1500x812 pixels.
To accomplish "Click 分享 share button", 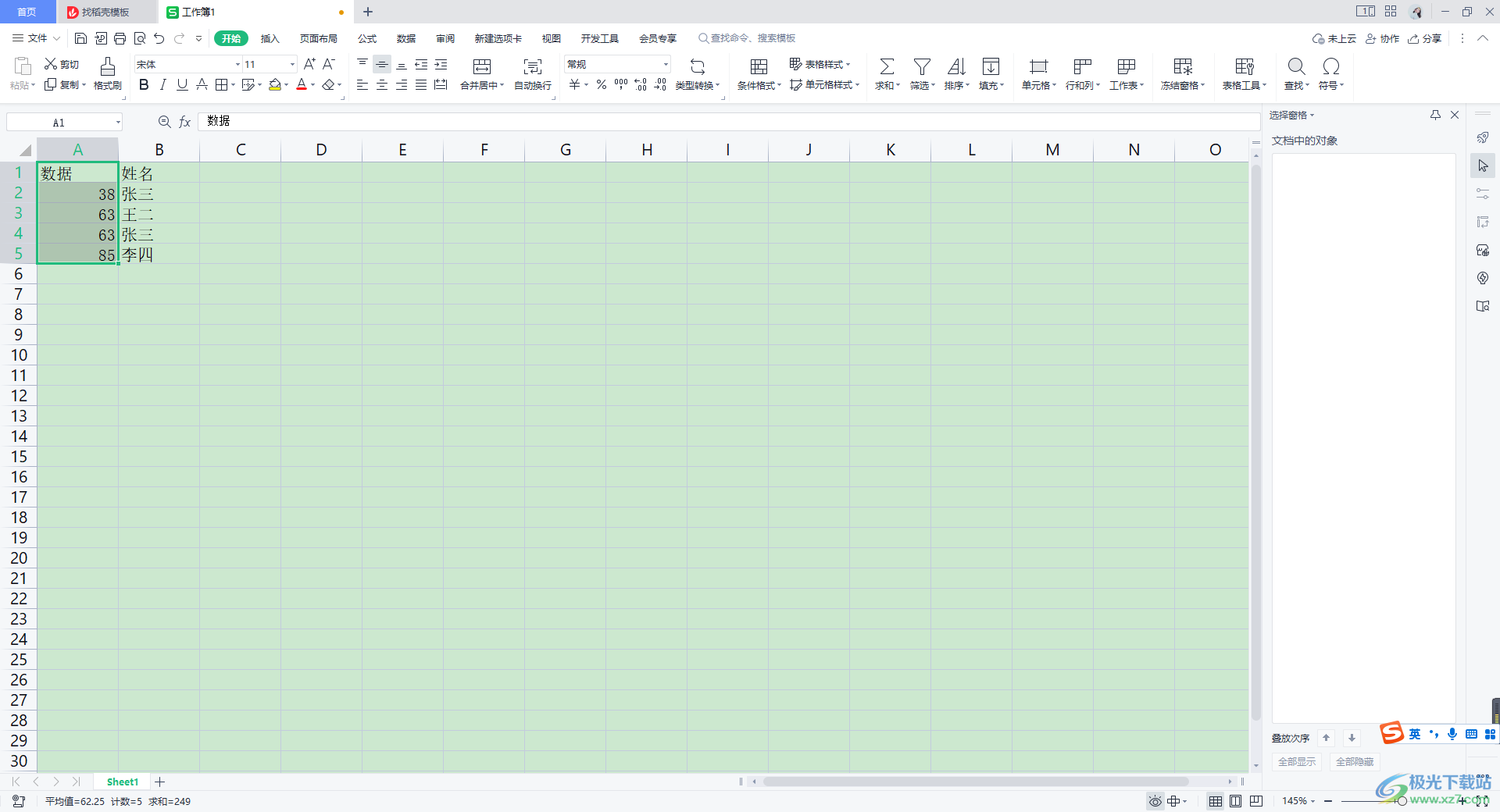I will (x=1424, y=38).
